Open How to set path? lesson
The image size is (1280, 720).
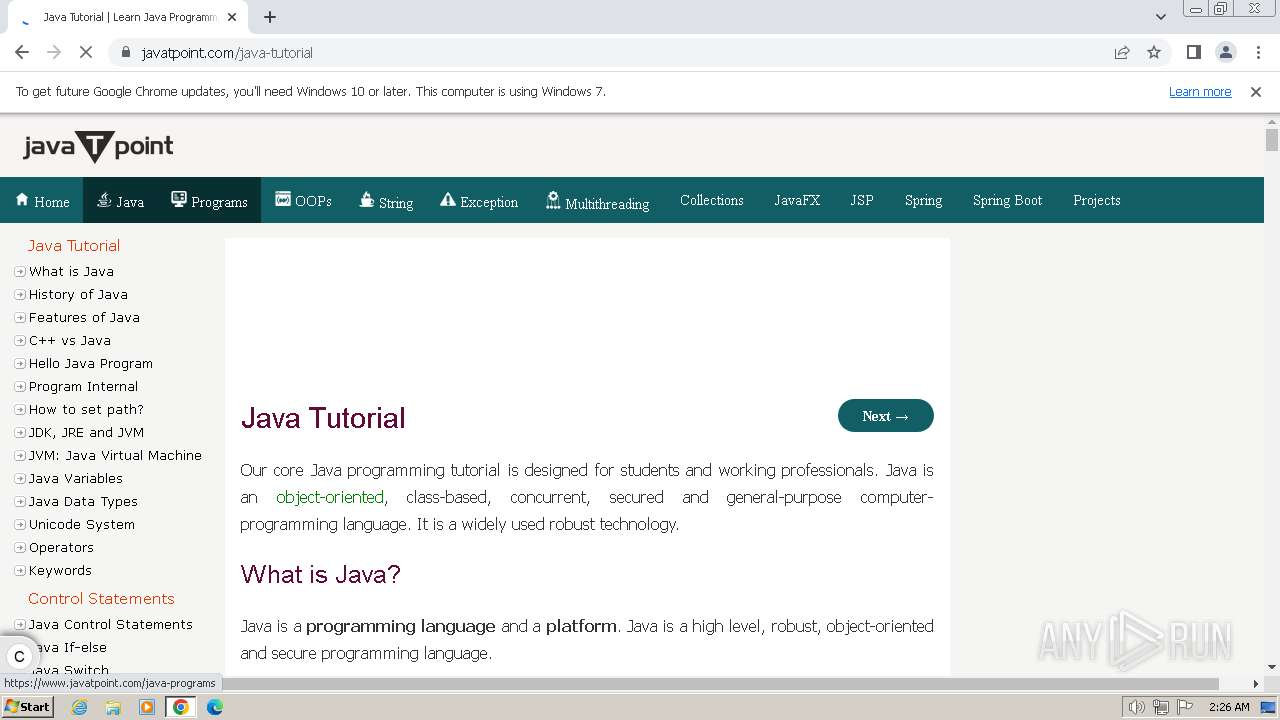pos(86,409)
